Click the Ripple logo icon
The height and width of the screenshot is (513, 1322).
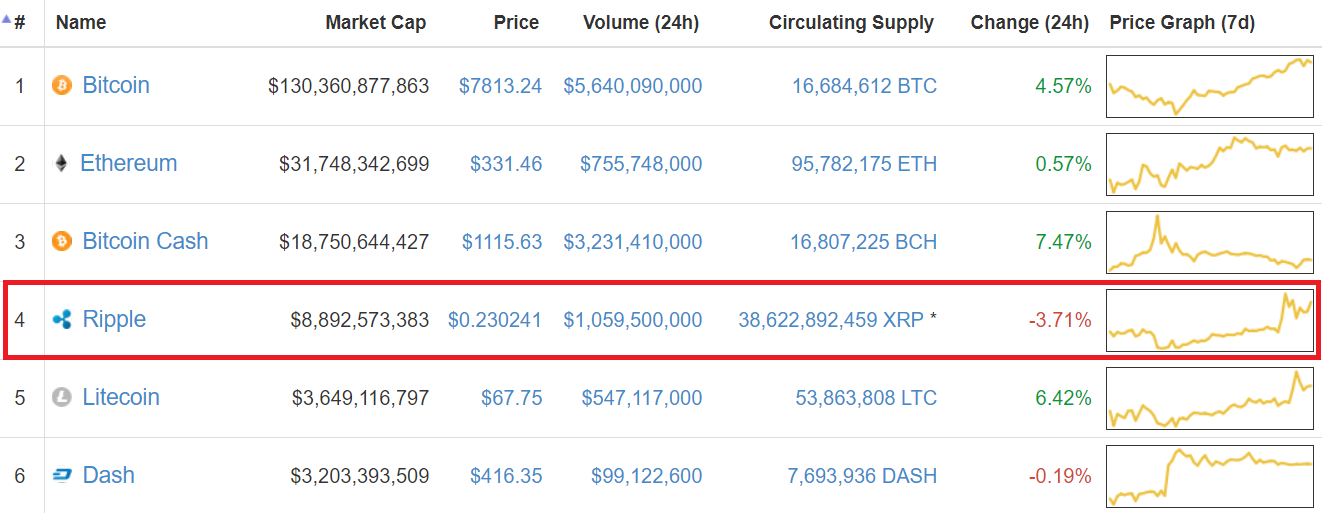(62, 320)
